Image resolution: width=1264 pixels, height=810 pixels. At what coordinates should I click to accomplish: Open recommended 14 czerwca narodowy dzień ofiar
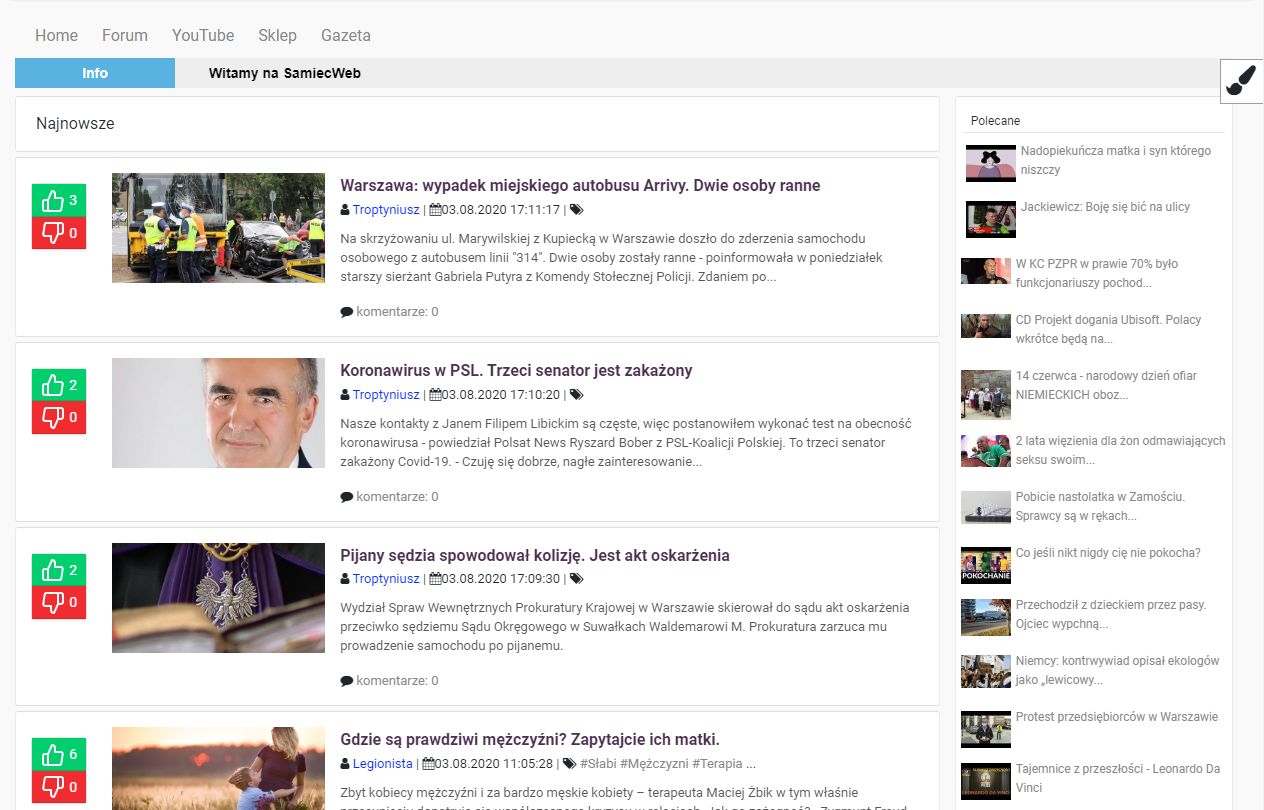pos(1106,385)
